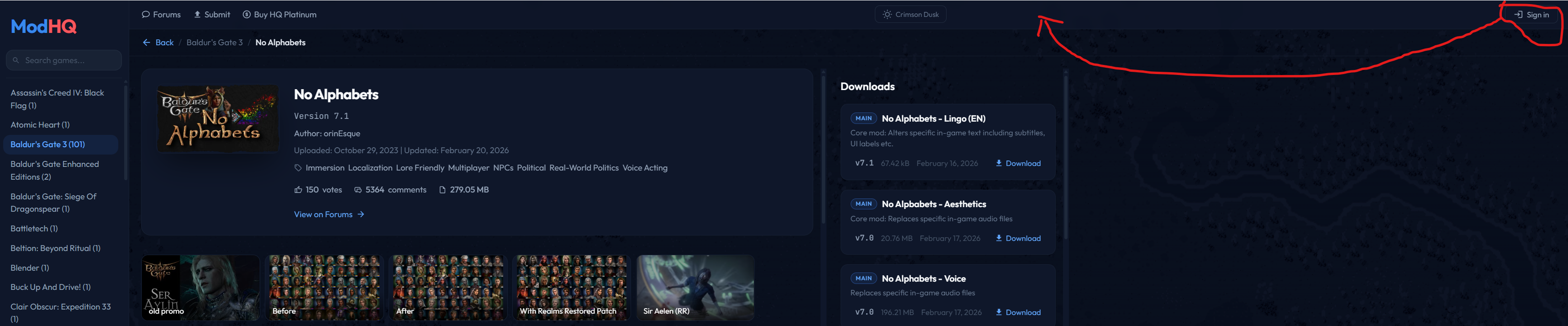This screenshot has width=1568, height=326.
Task: Focus the Search games input field
Action: (x=64, y=60)
